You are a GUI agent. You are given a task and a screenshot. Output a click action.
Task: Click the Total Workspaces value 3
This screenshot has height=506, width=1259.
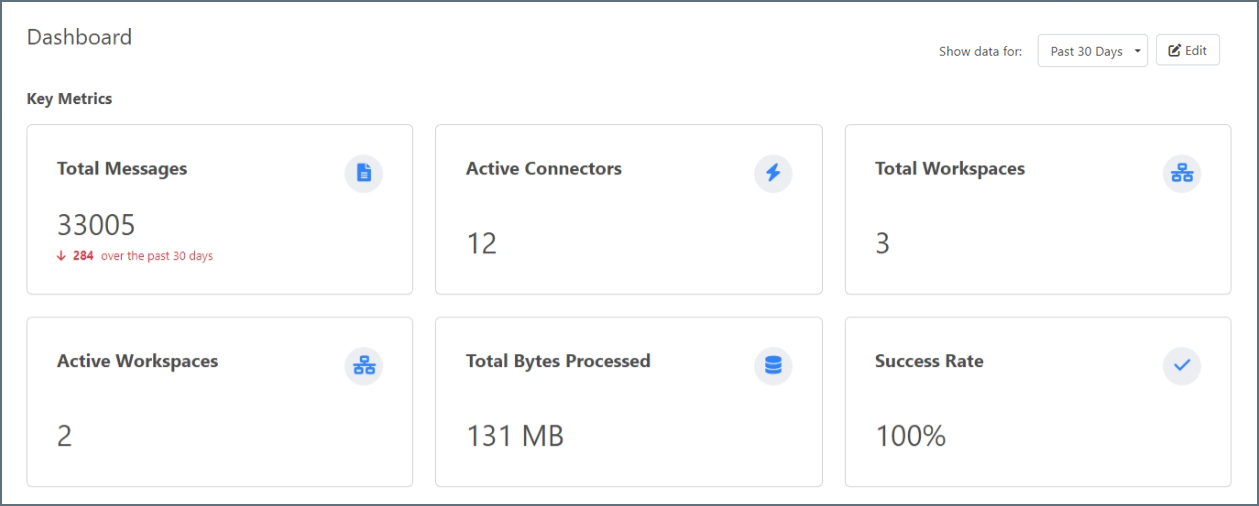pos(882,243)
